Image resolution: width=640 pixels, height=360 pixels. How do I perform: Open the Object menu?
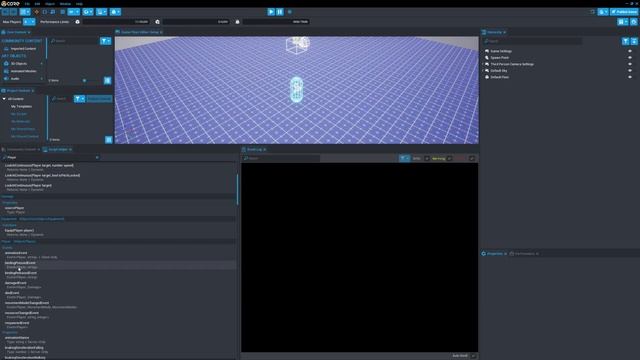pos(50,4)
